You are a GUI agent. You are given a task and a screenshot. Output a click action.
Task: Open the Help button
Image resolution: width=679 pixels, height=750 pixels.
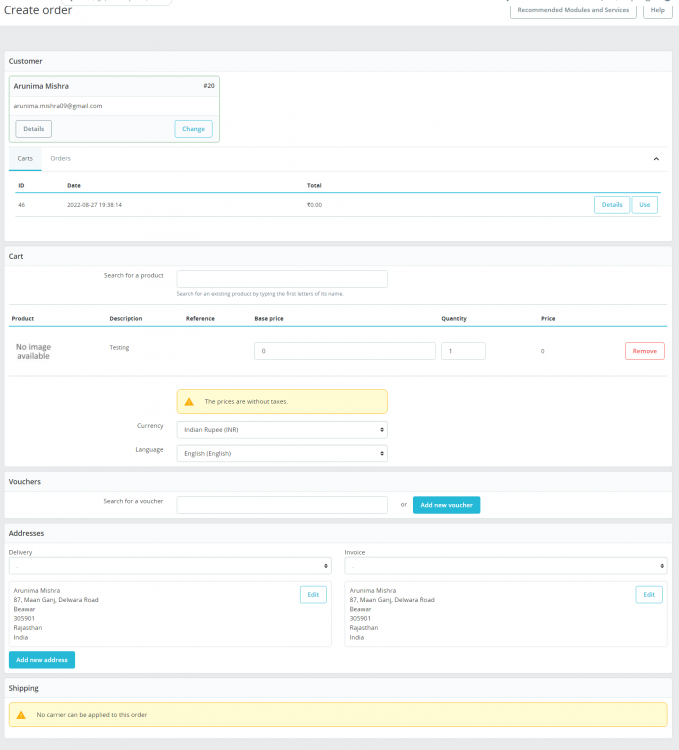pyautogui.click(x=658, y=10)
